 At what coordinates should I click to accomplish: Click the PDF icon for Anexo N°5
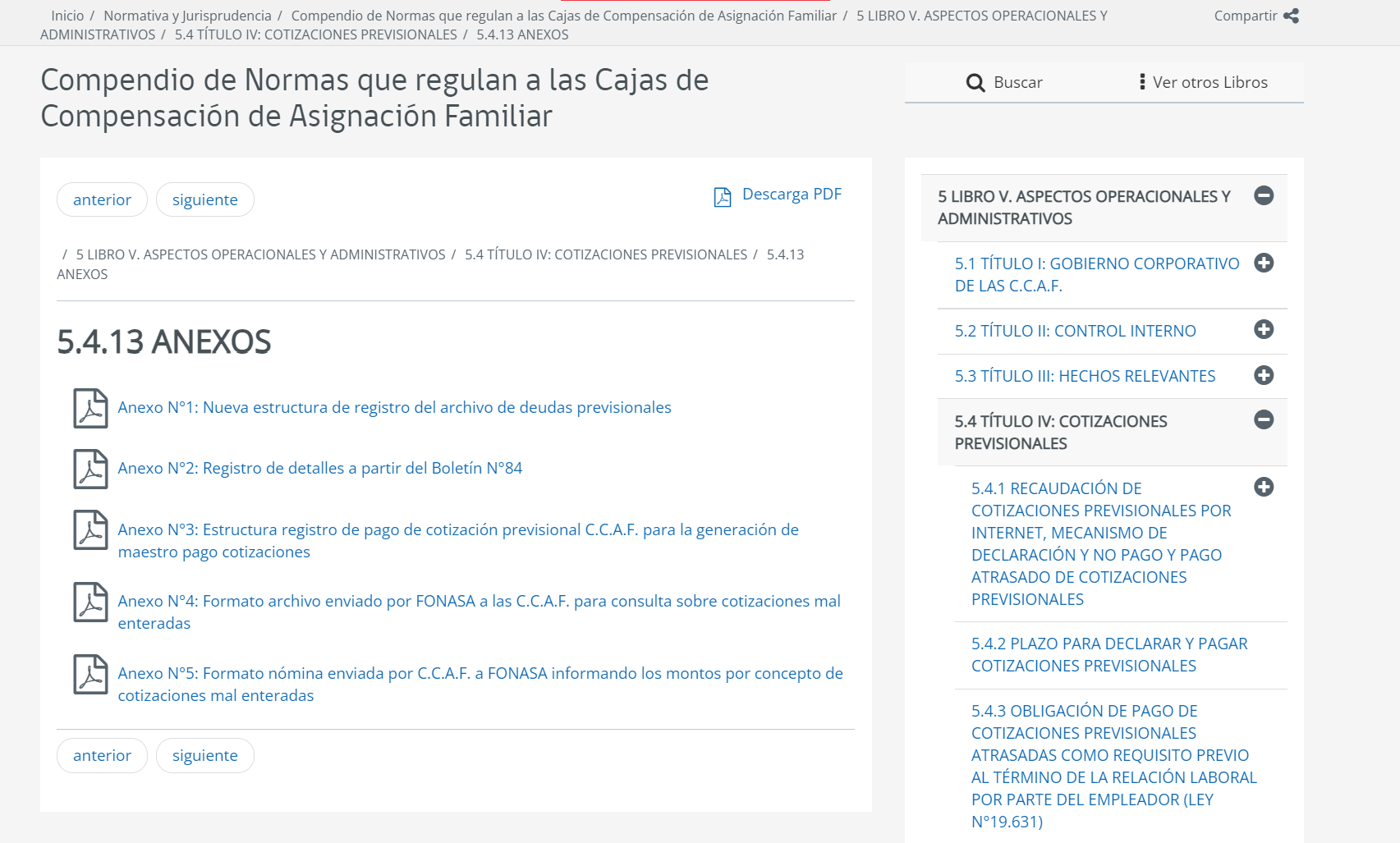point(90,674)
